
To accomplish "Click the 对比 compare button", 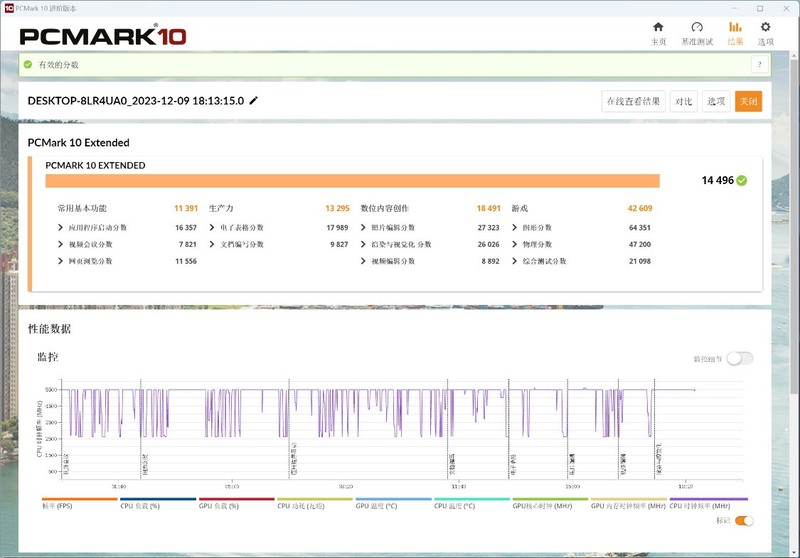I will pyautogui.click(x=683, y=102).
